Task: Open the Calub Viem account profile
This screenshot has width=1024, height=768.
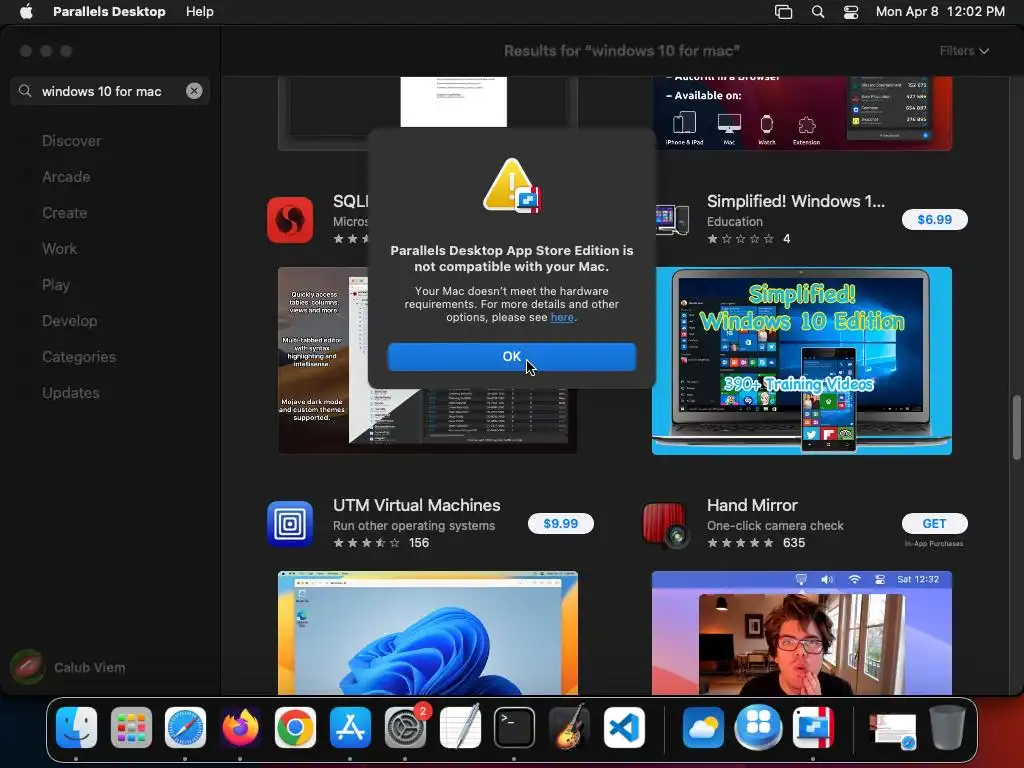Action: tap(68, 667)
